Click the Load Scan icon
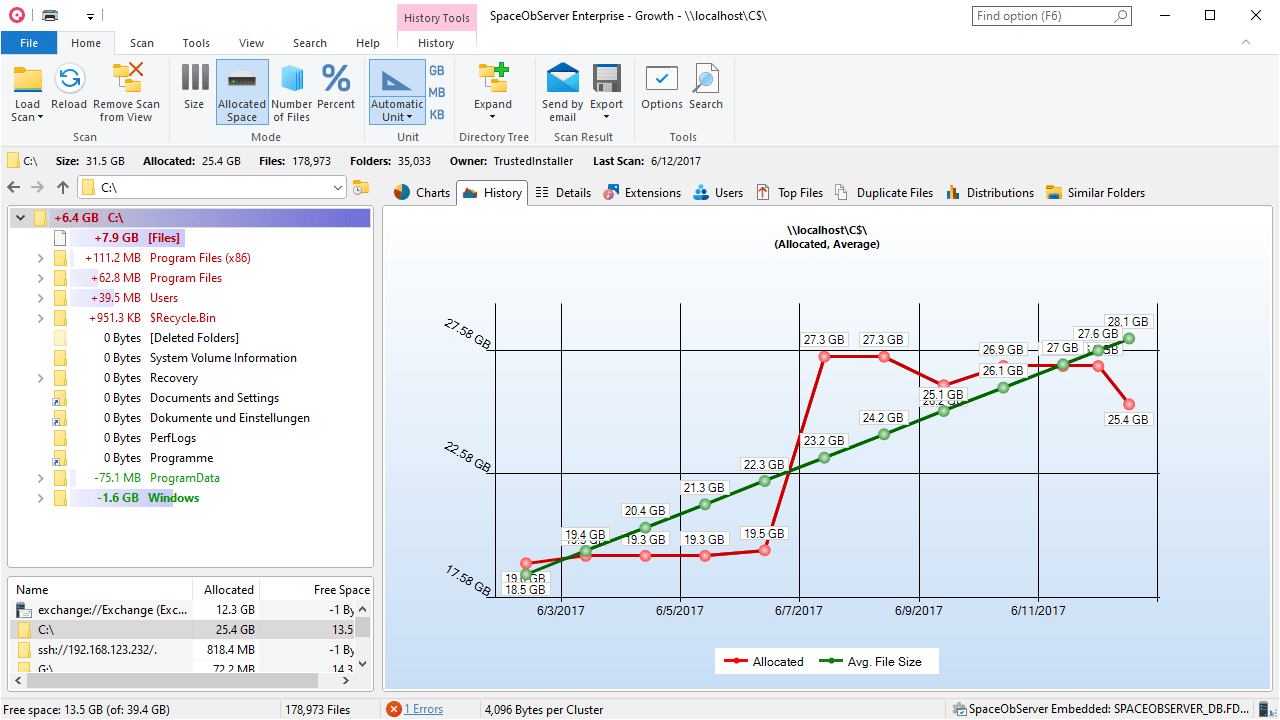 (27, 80)
